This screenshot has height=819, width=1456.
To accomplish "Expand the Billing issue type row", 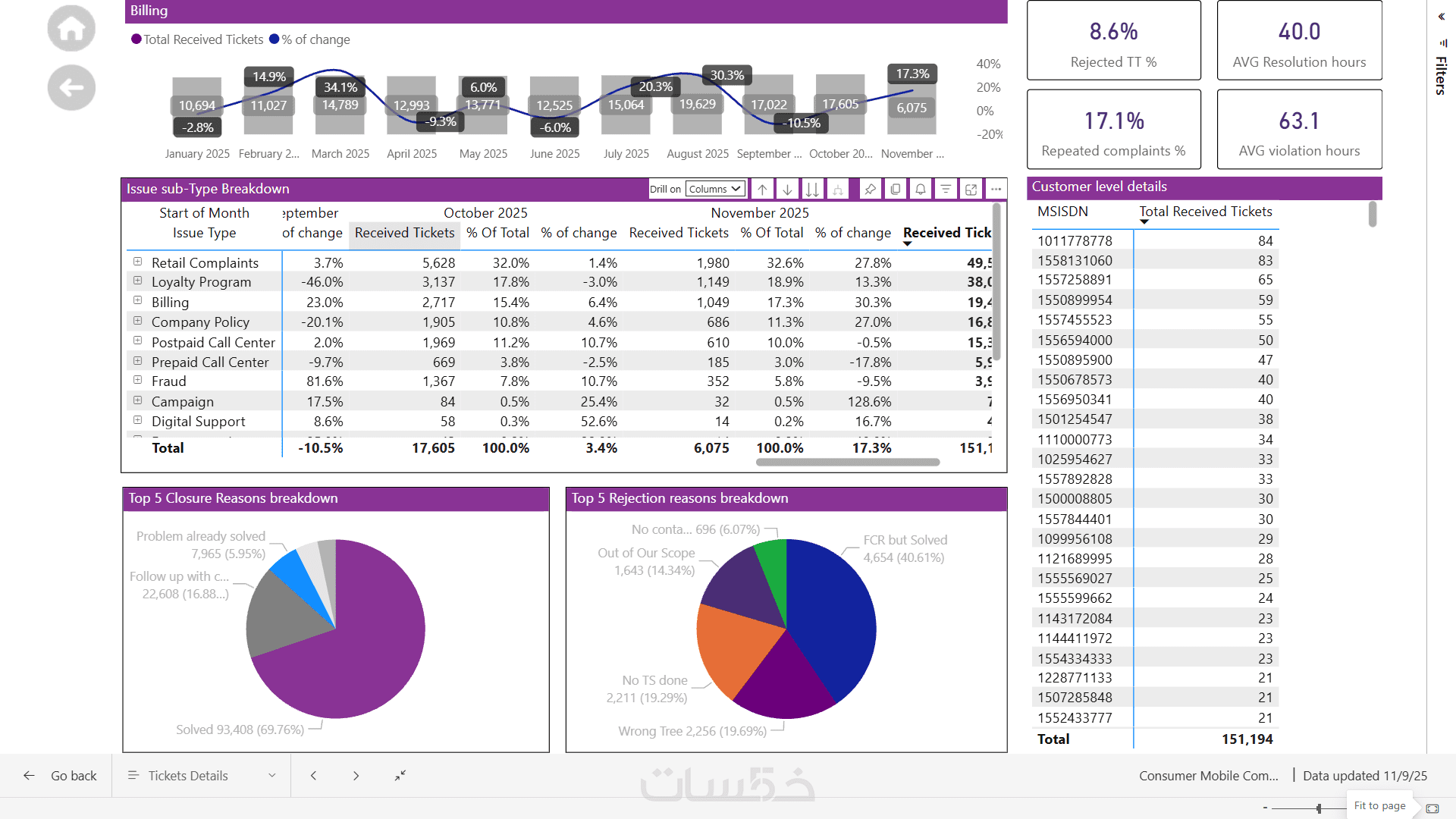I will pos(138,301).
